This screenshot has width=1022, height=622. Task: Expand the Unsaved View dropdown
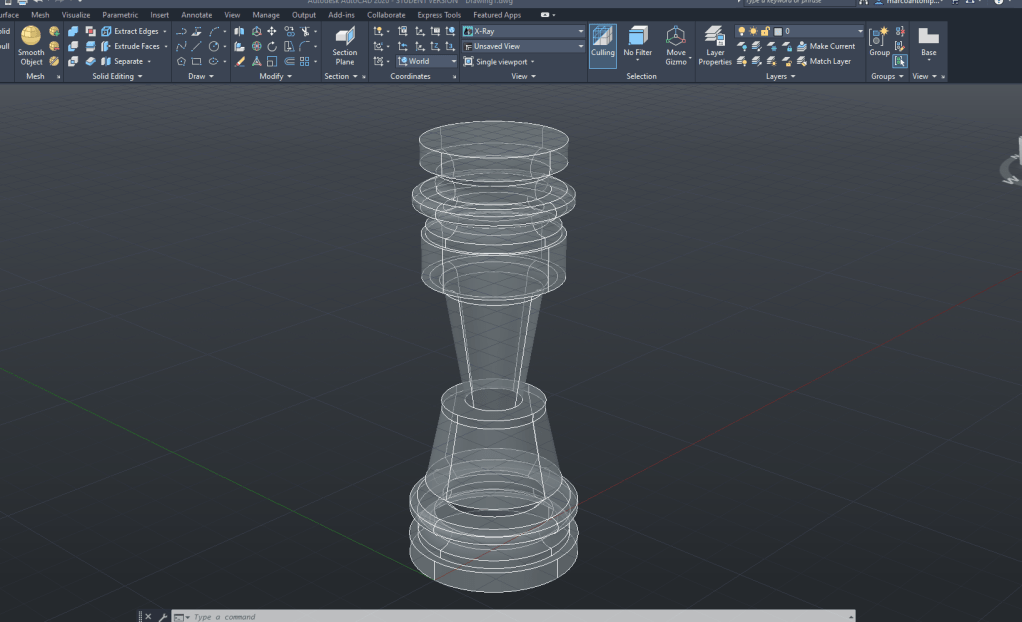click(x=523, y=46)
